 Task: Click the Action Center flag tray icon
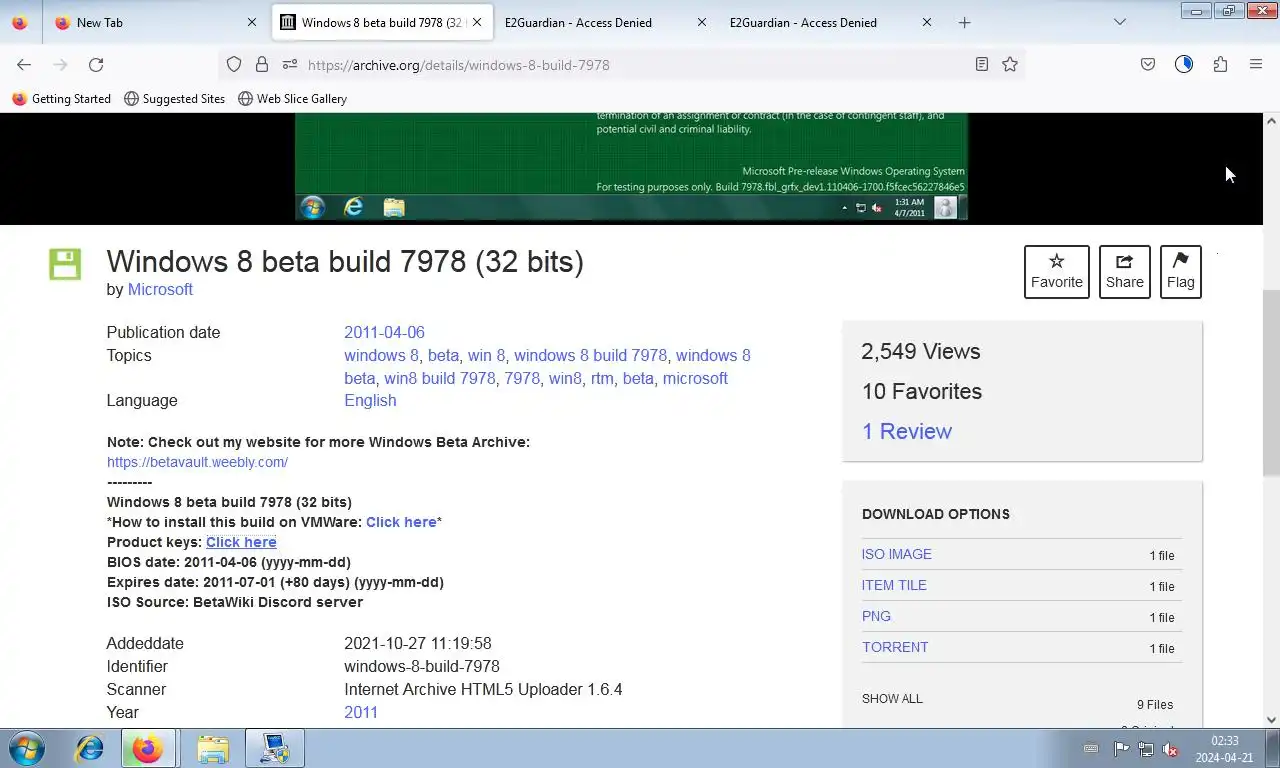(1121, 749)
